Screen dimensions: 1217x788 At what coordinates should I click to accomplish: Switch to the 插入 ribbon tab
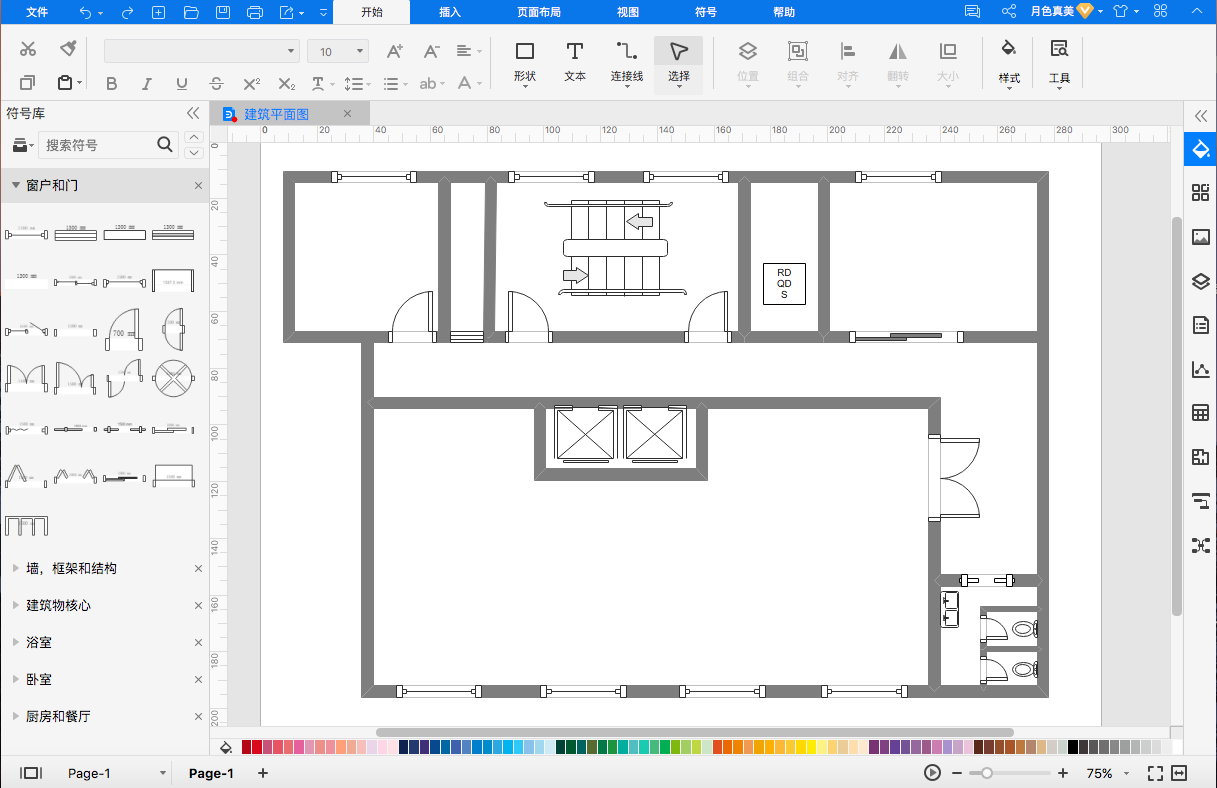pos(450,12)
